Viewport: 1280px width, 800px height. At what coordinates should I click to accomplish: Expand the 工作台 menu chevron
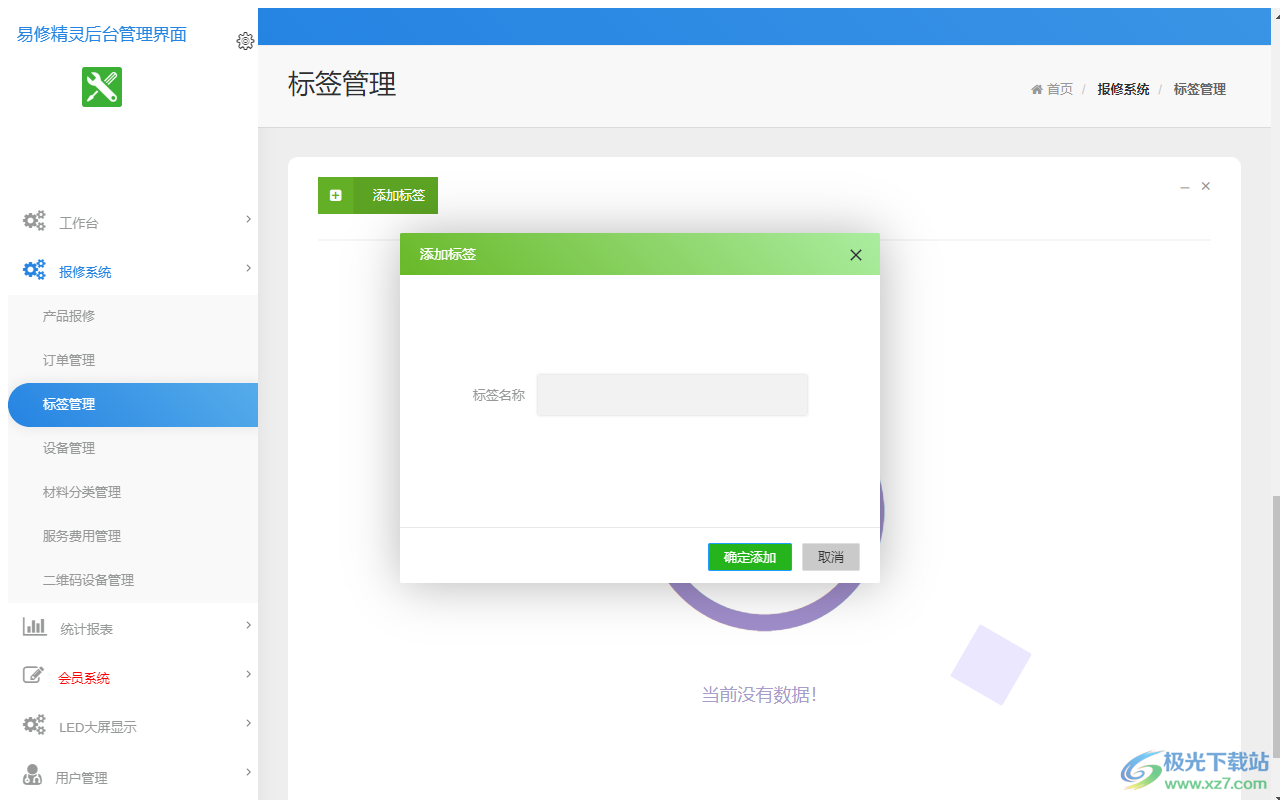[248, 219]
